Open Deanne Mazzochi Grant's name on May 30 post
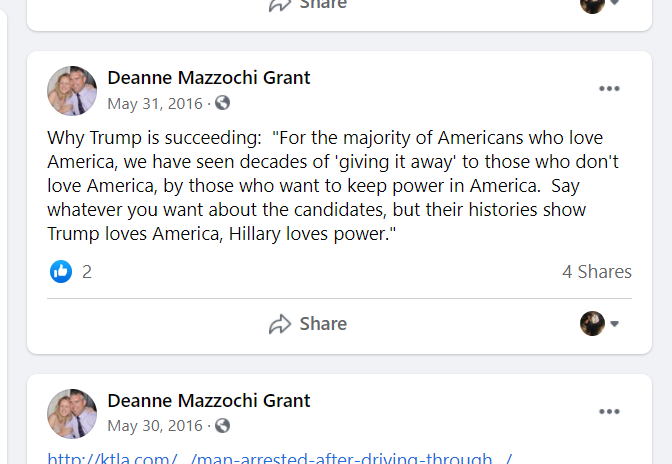Viewport: 672px width, 464px height. (208, 400)
